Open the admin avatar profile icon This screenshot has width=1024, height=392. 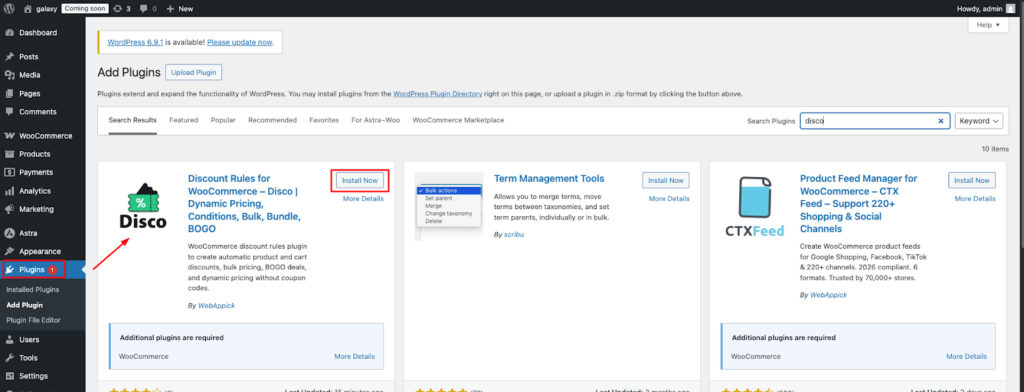[x=1011, y=8]
